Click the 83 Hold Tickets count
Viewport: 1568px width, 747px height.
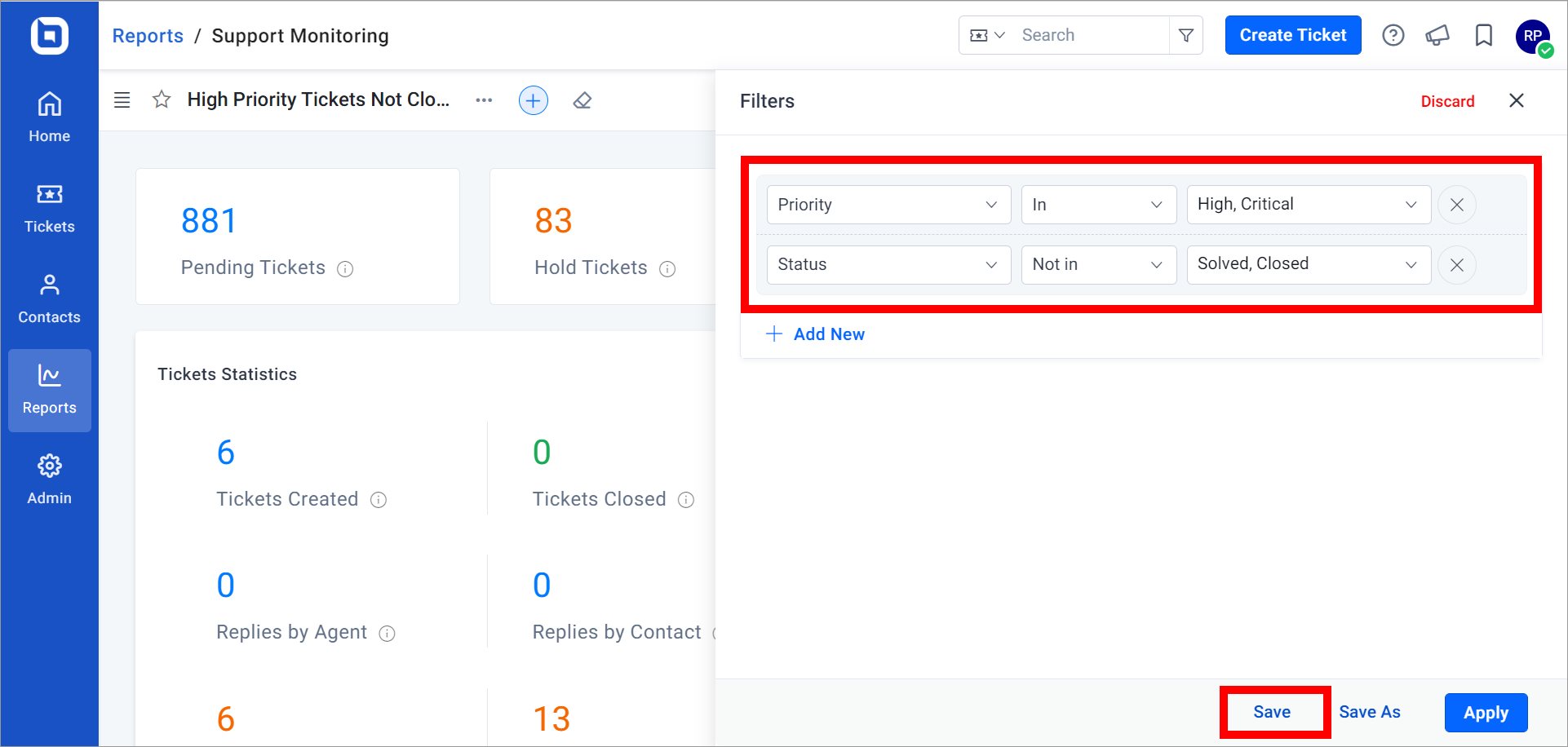(553, 221)
